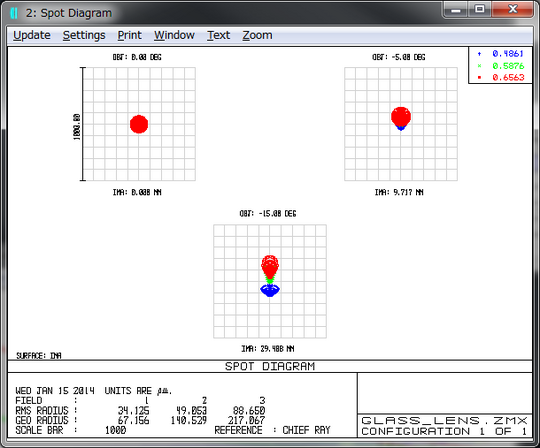Open the Text menu
540x448 pixels.
coord(218,35)
